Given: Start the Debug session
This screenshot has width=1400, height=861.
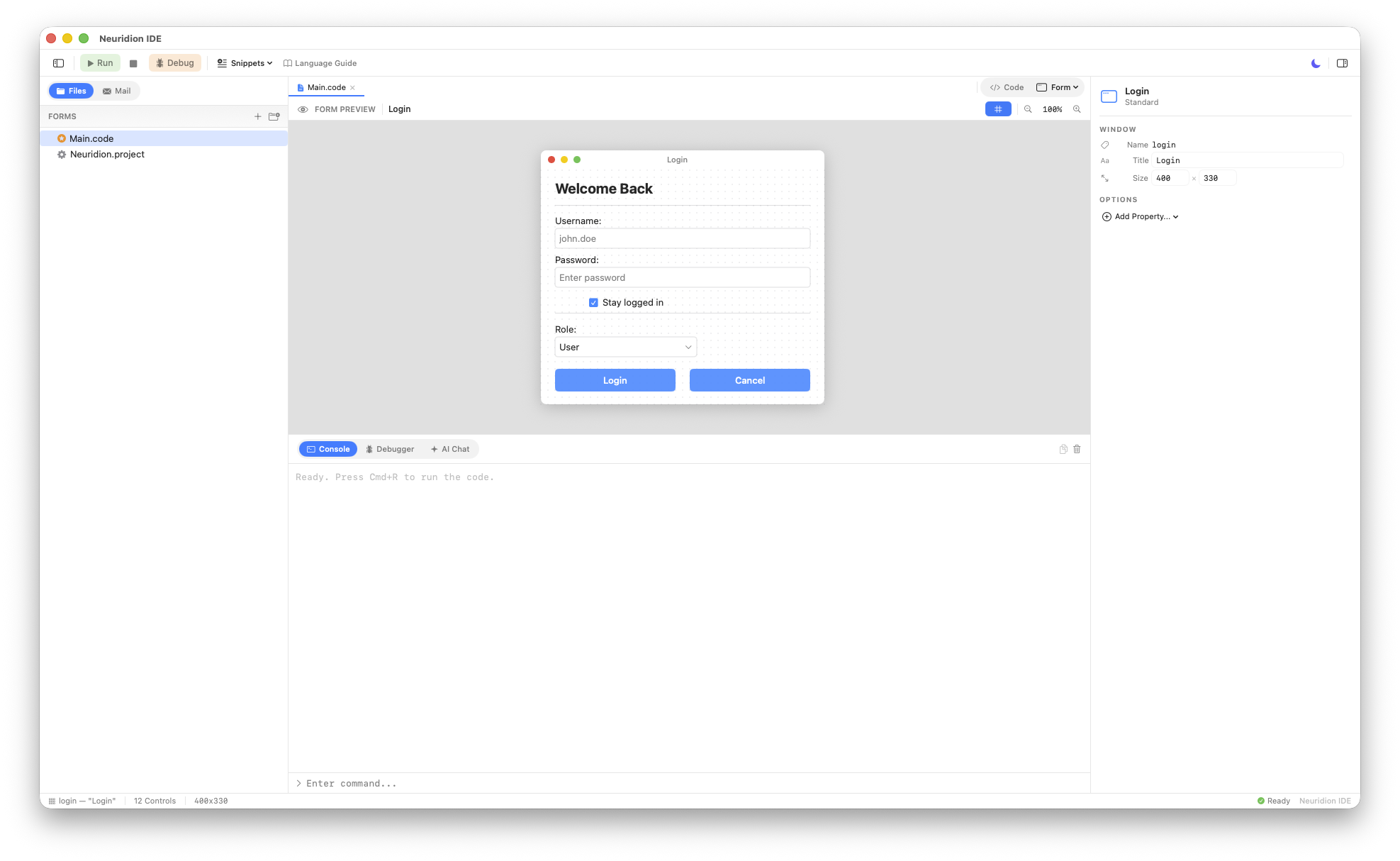Looking at the screenshot, I should coord(174,62).
